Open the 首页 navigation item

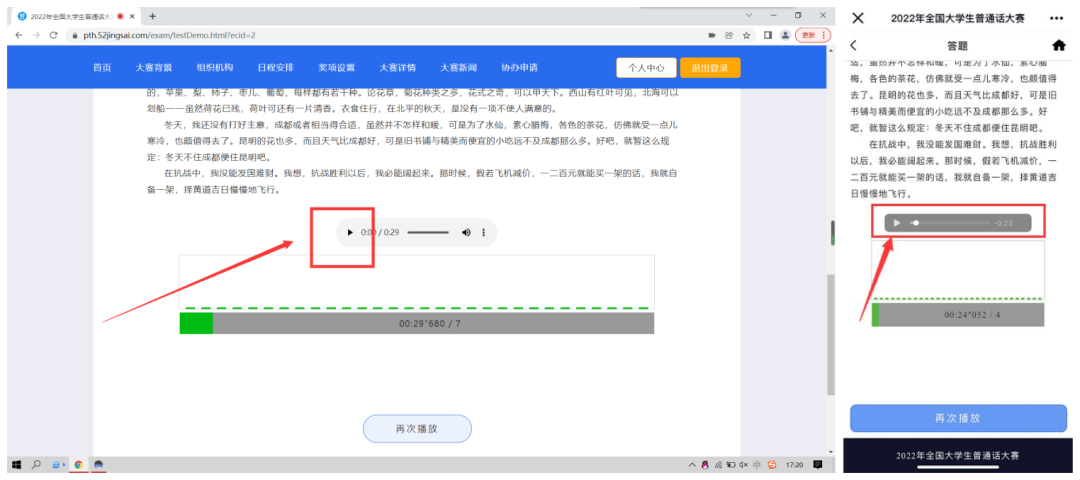[x=102, y=68]
